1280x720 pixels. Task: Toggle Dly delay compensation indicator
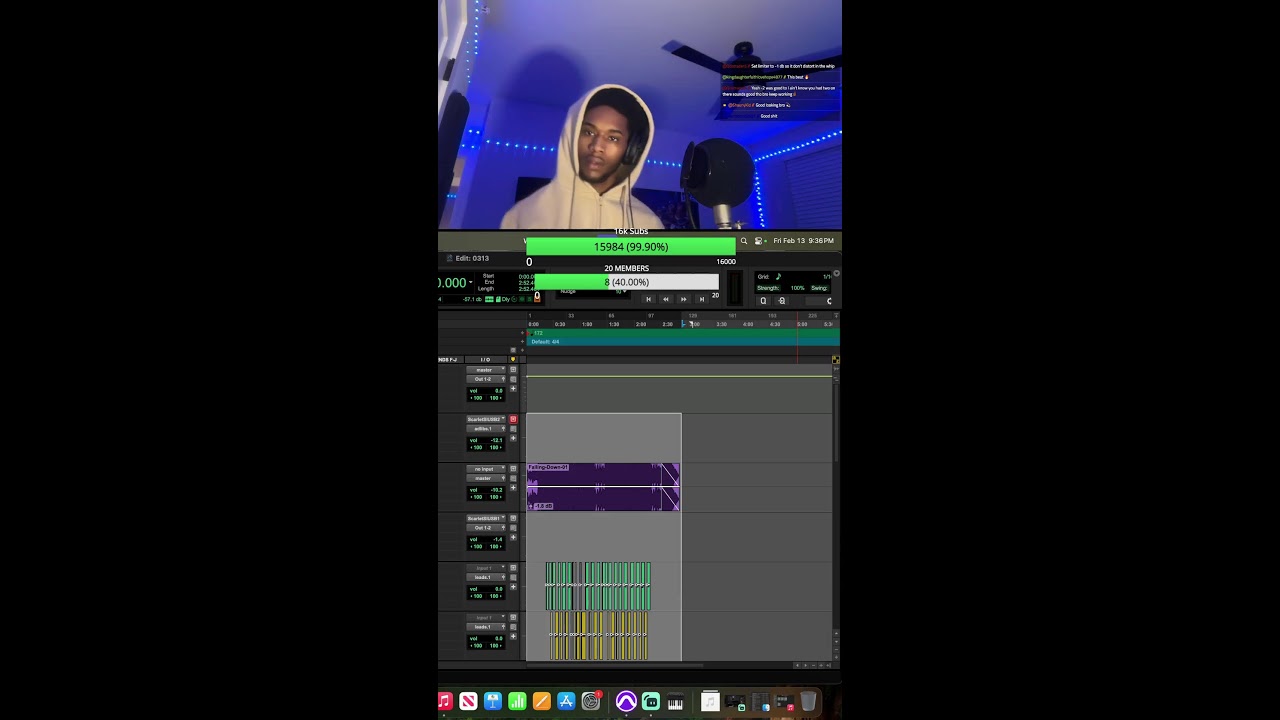[x=505, y=299]
